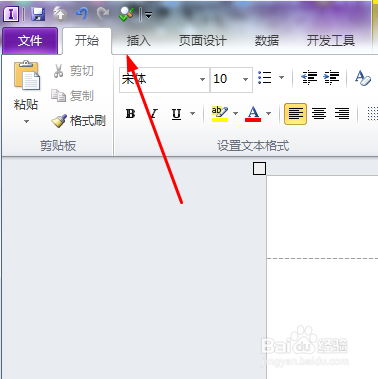Click the quick publish icon

click(60, 14)
